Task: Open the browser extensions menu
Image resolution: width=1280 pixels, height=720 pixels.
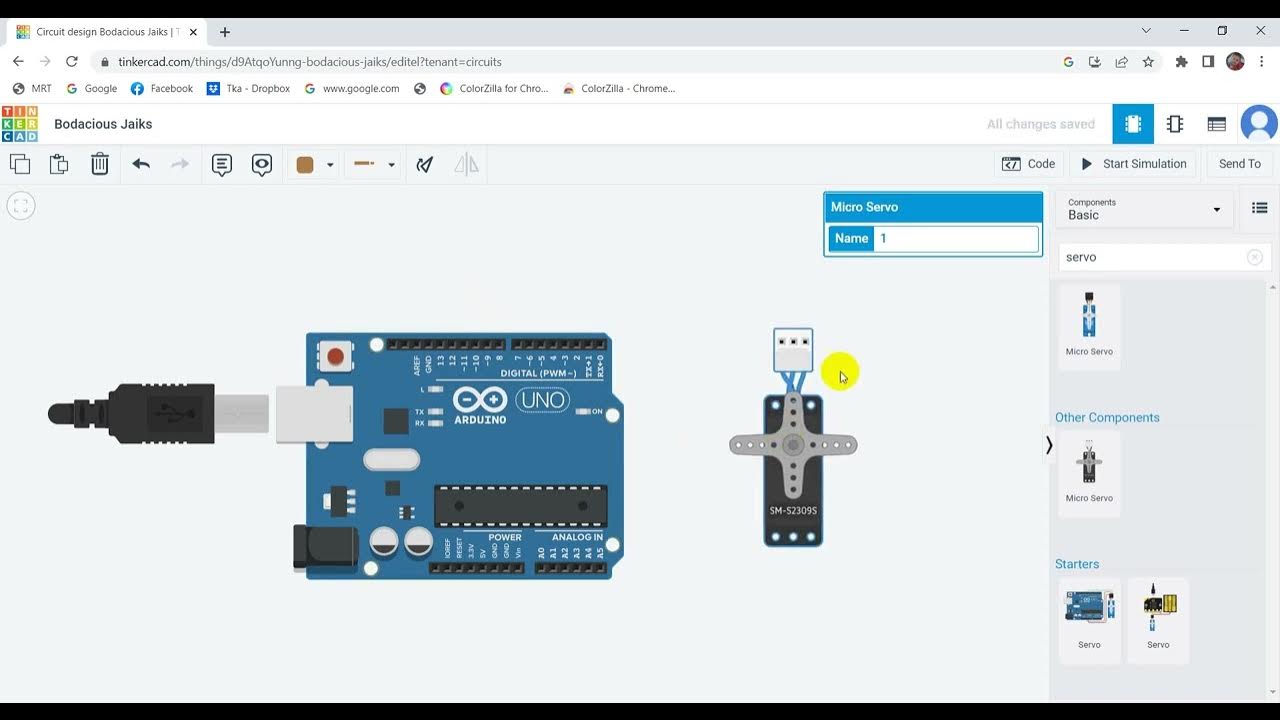Action: point(1181,61)
